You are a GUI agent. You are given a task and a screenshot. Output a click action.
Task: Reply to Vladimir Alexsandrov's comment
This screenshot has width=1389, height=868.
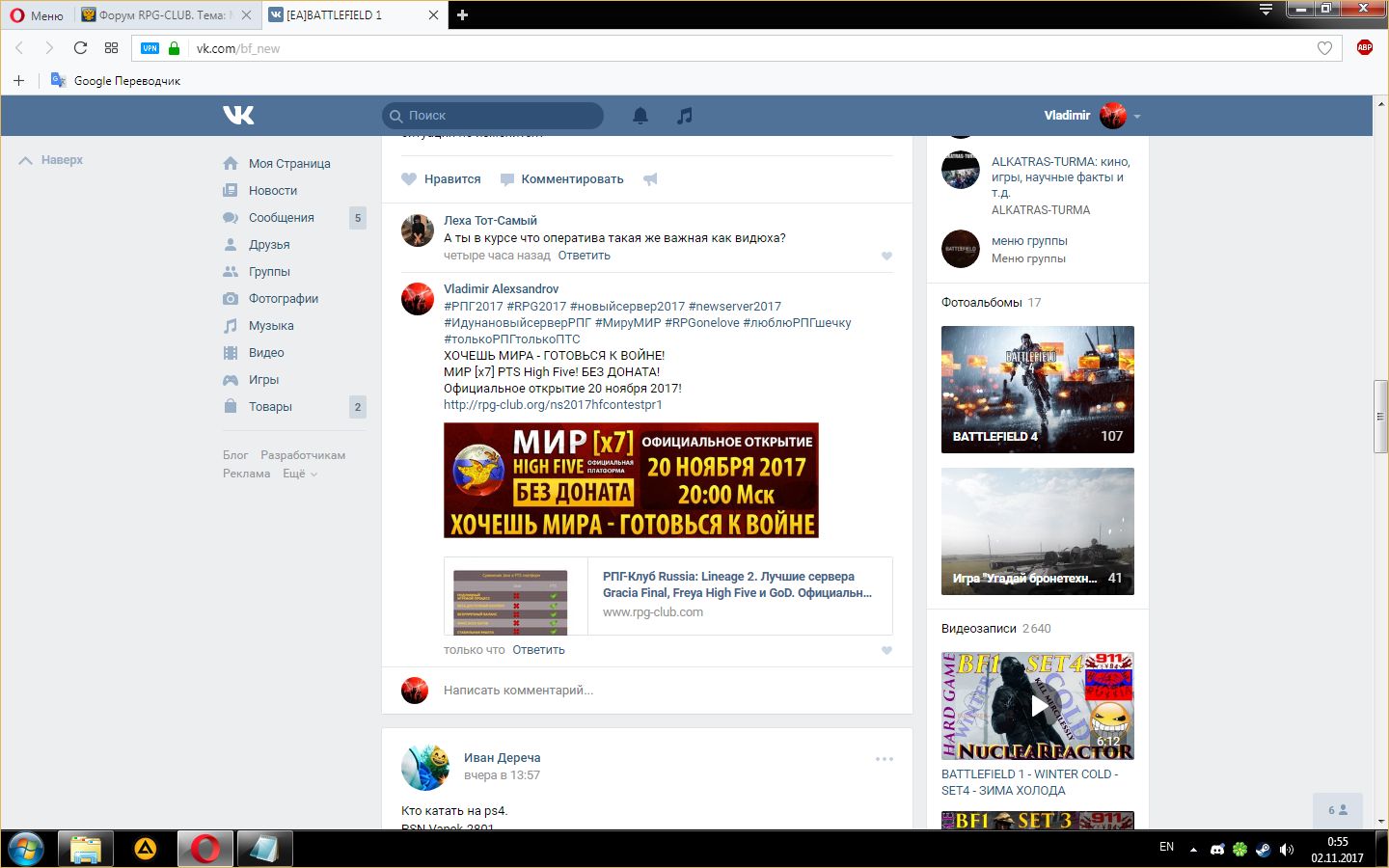538,650
